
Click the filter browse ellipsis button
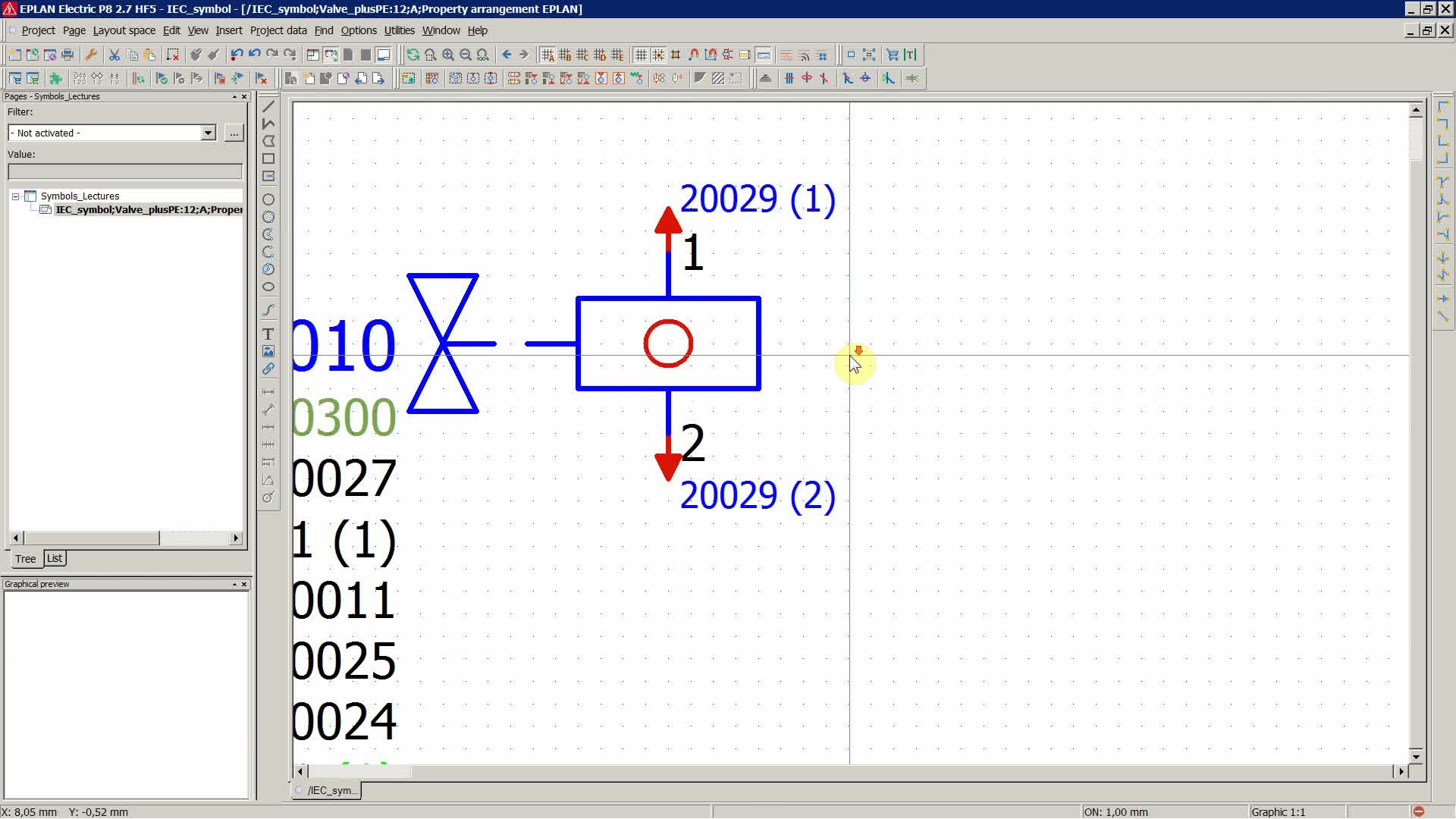tap(234, 133)
